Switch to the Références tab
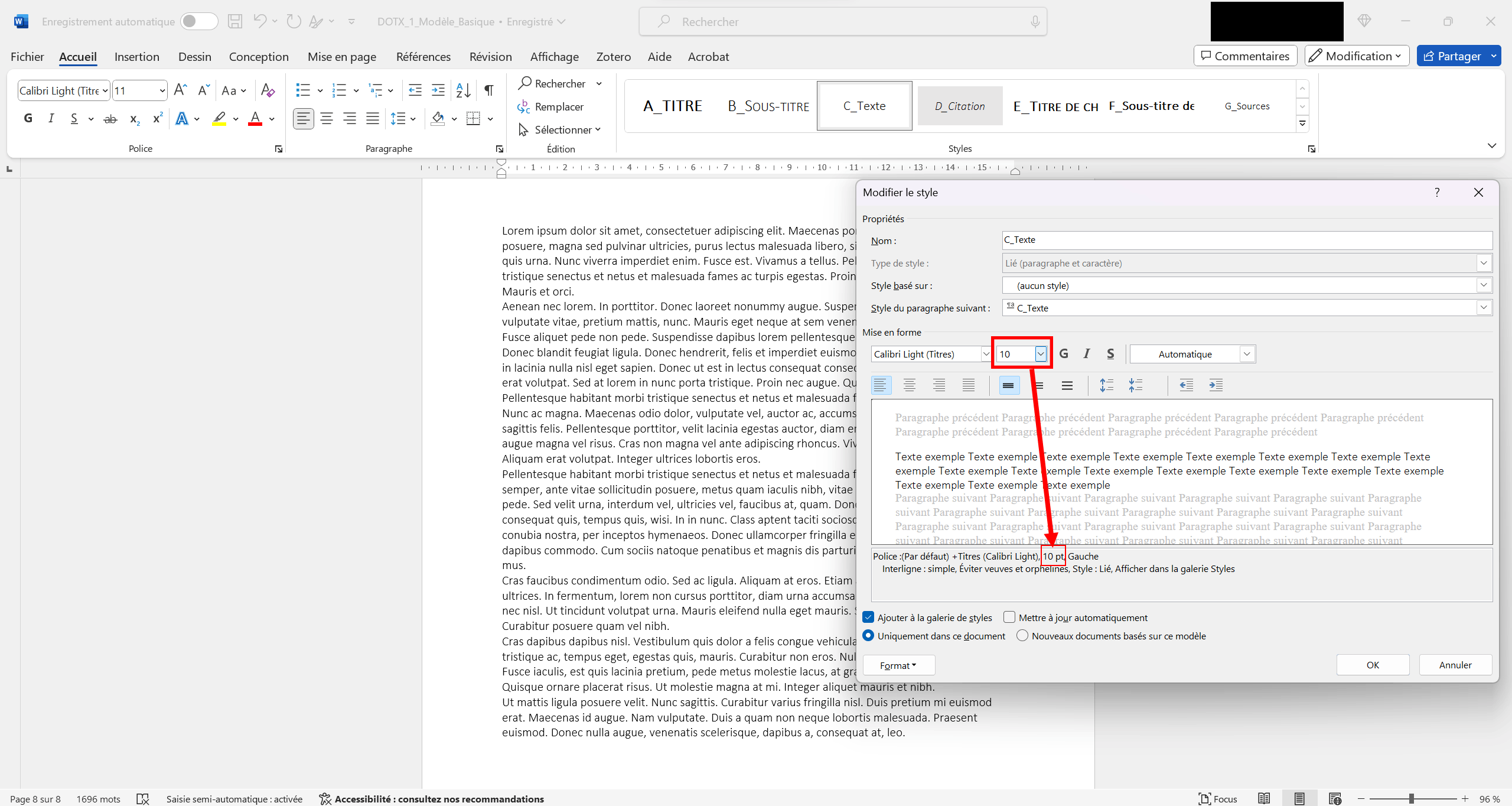Screen dimensions: 1512x806 click(423, 57)
